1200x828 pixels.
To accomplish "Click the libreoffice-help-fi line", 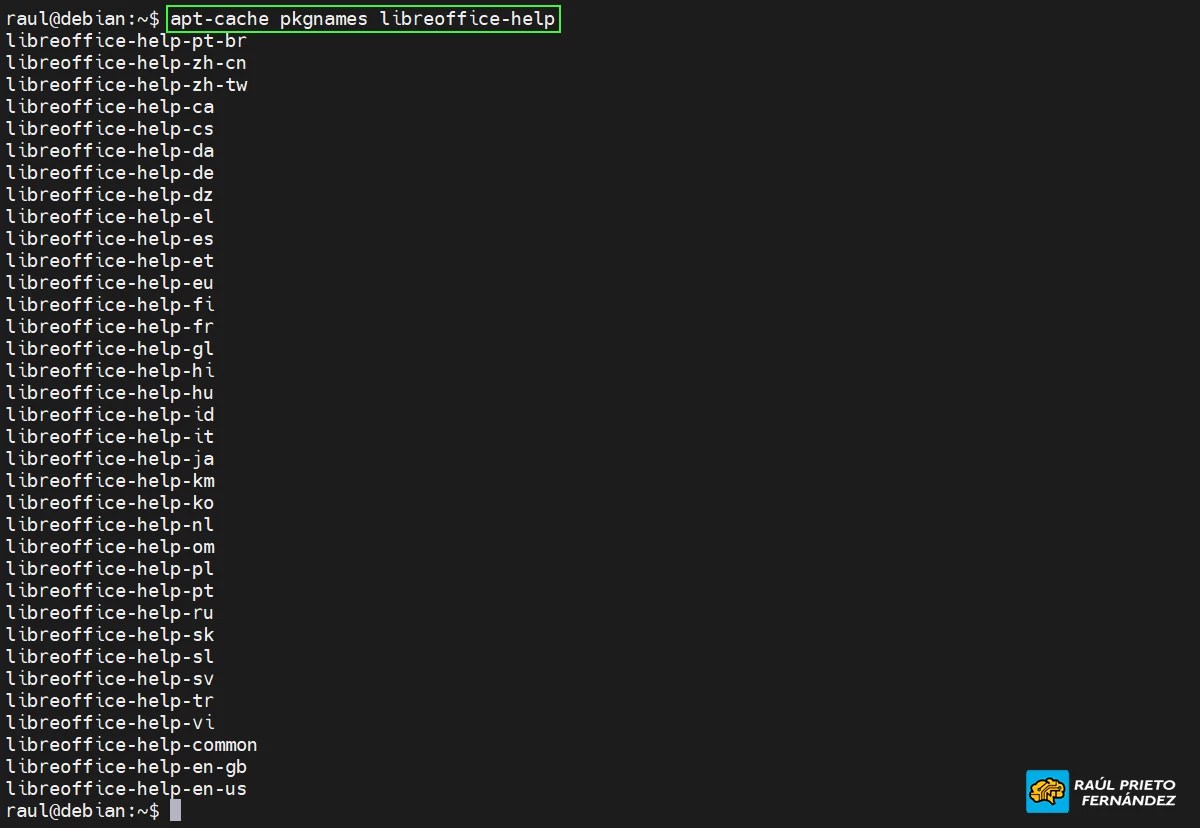I will pos(110,305).
